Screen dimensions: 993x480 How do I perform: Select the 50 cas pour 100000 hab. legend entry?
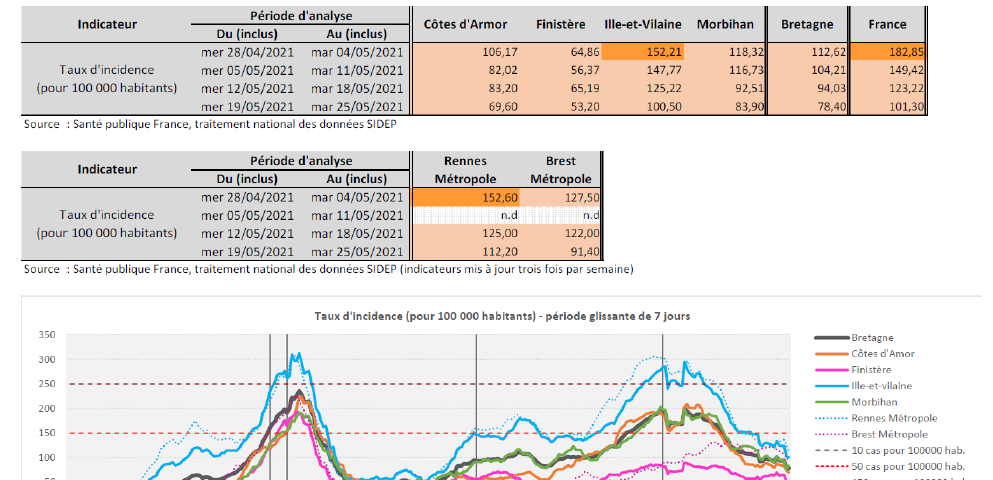pos(907,466)
